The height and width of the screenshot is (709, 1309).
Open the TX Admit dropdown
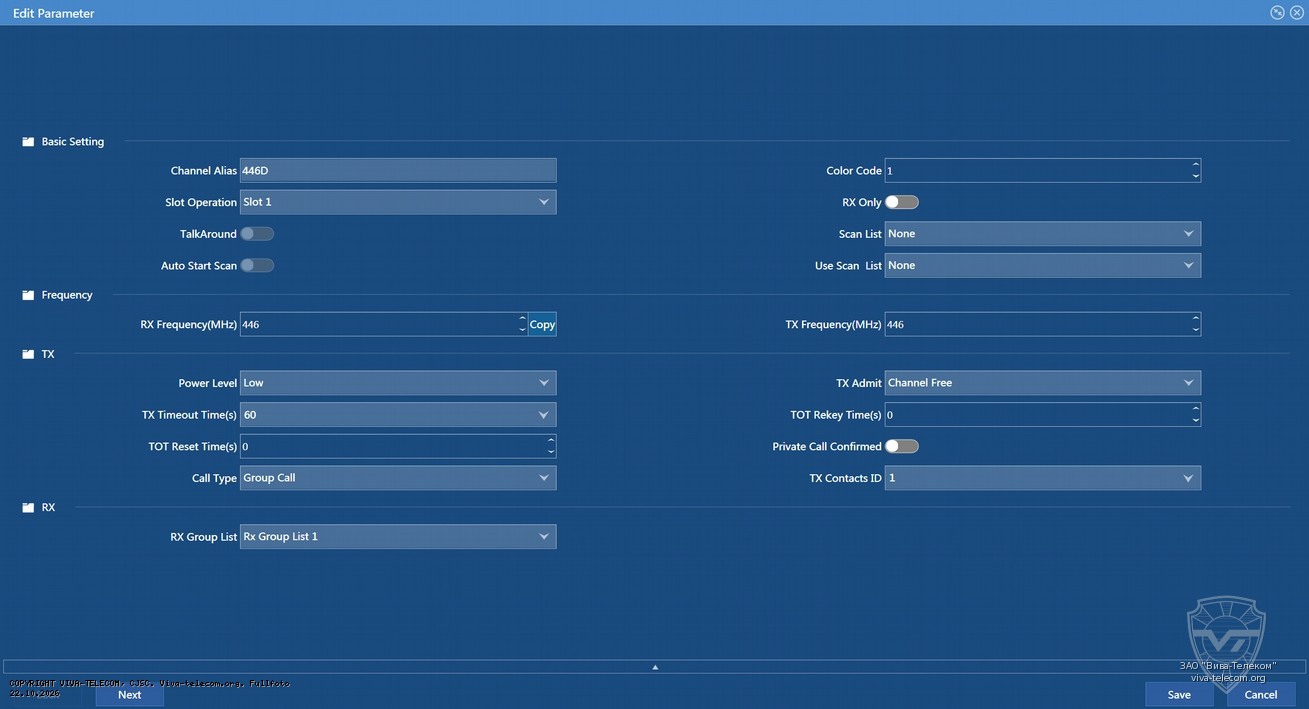(x=1043, y=383)
